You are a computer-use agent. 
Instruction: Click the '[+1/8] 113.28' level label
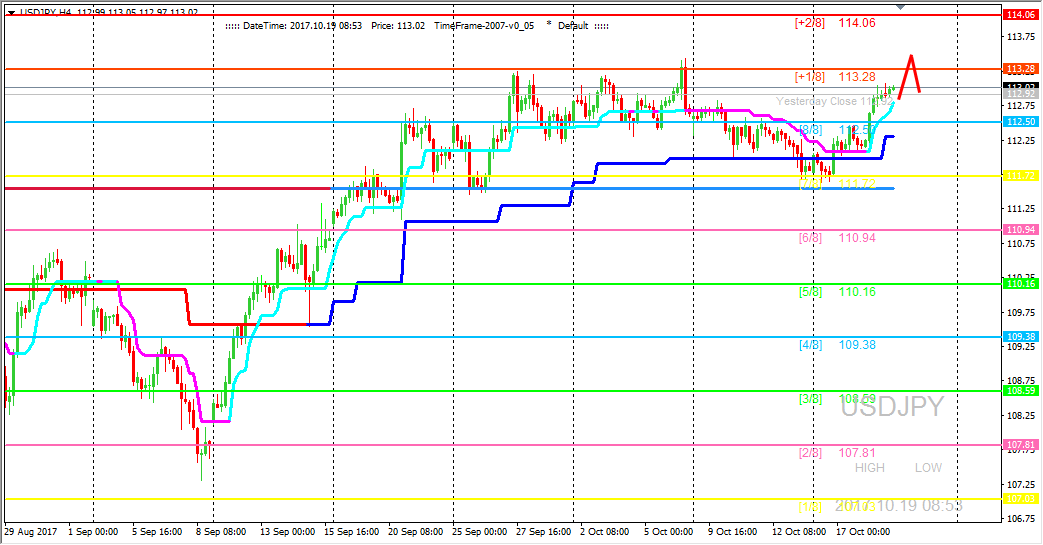[x=835, y=77]
